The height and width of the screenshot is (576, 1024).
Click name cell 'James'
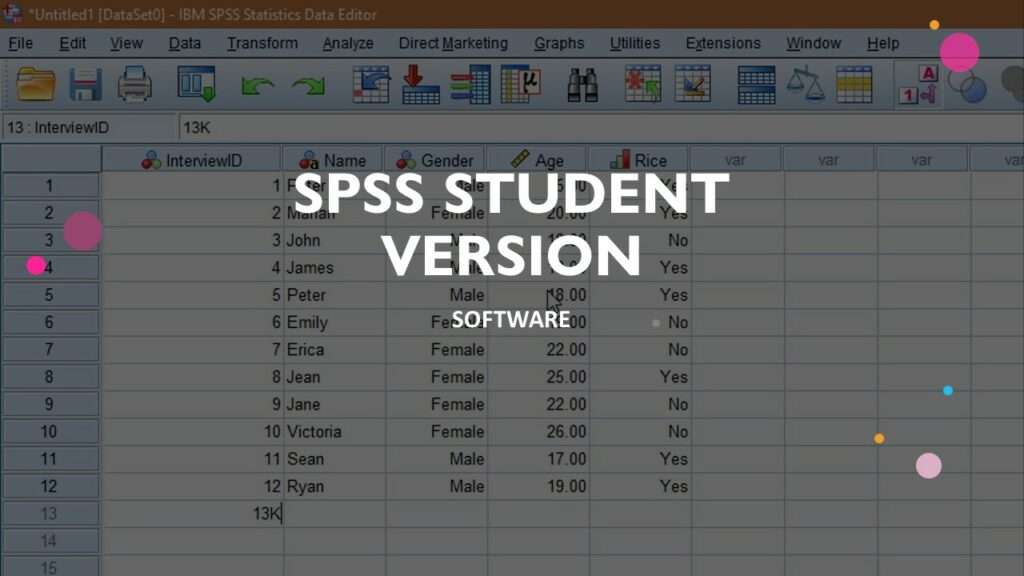(334, 268)
